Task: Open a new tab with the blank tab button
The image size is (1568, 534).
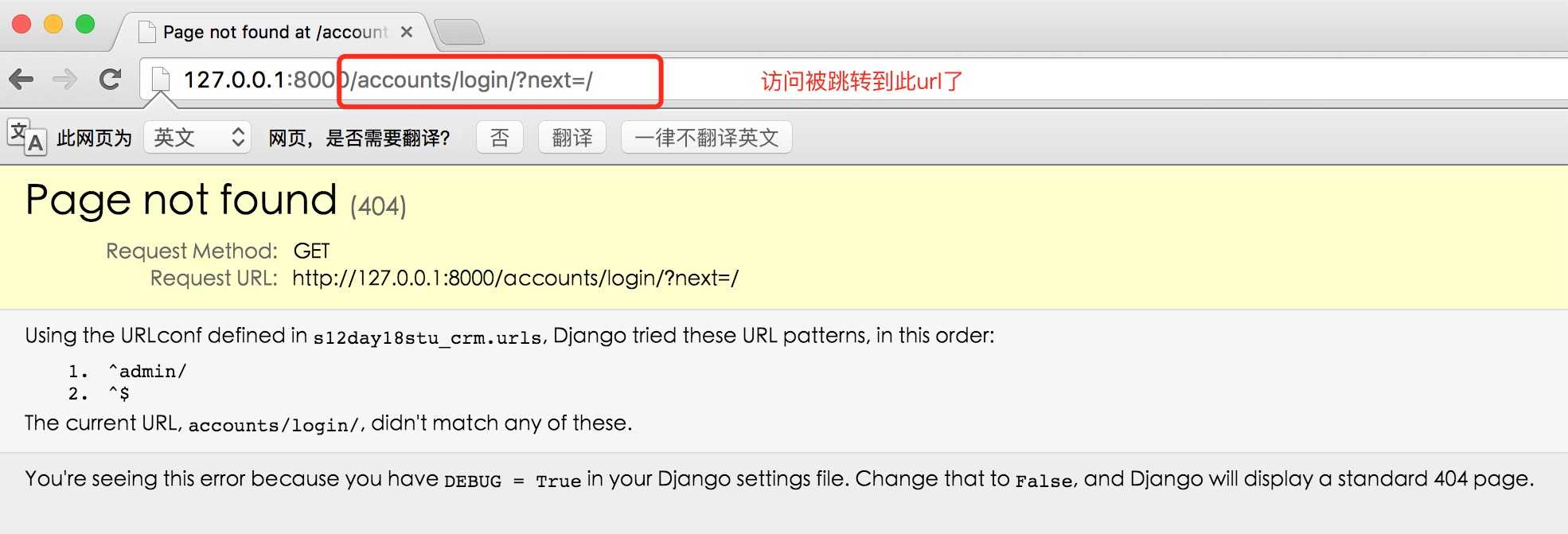Action: coord(460,33)
